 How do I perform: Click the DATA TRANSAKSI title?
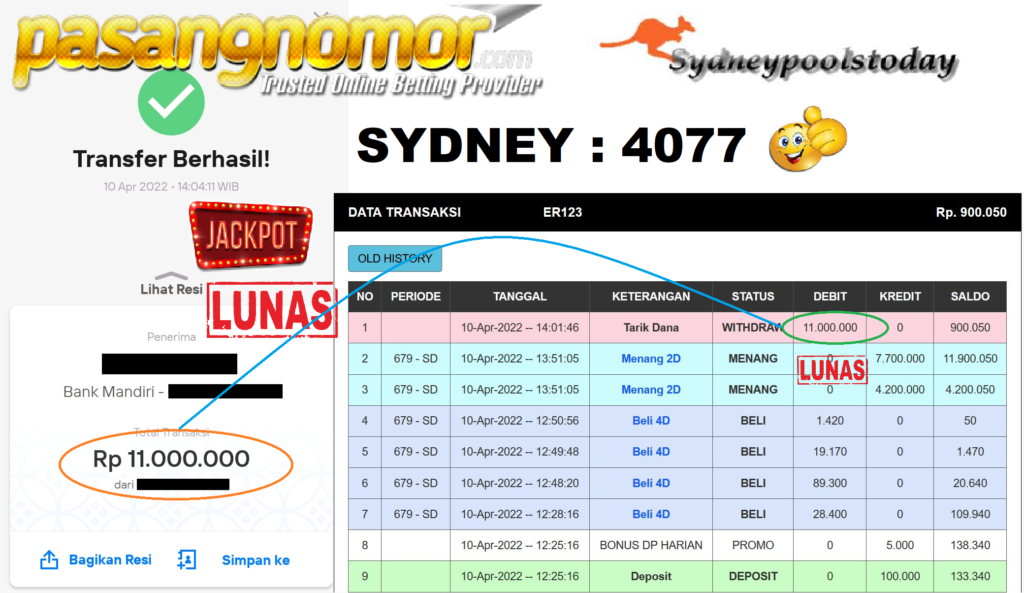tap(404, 212)
